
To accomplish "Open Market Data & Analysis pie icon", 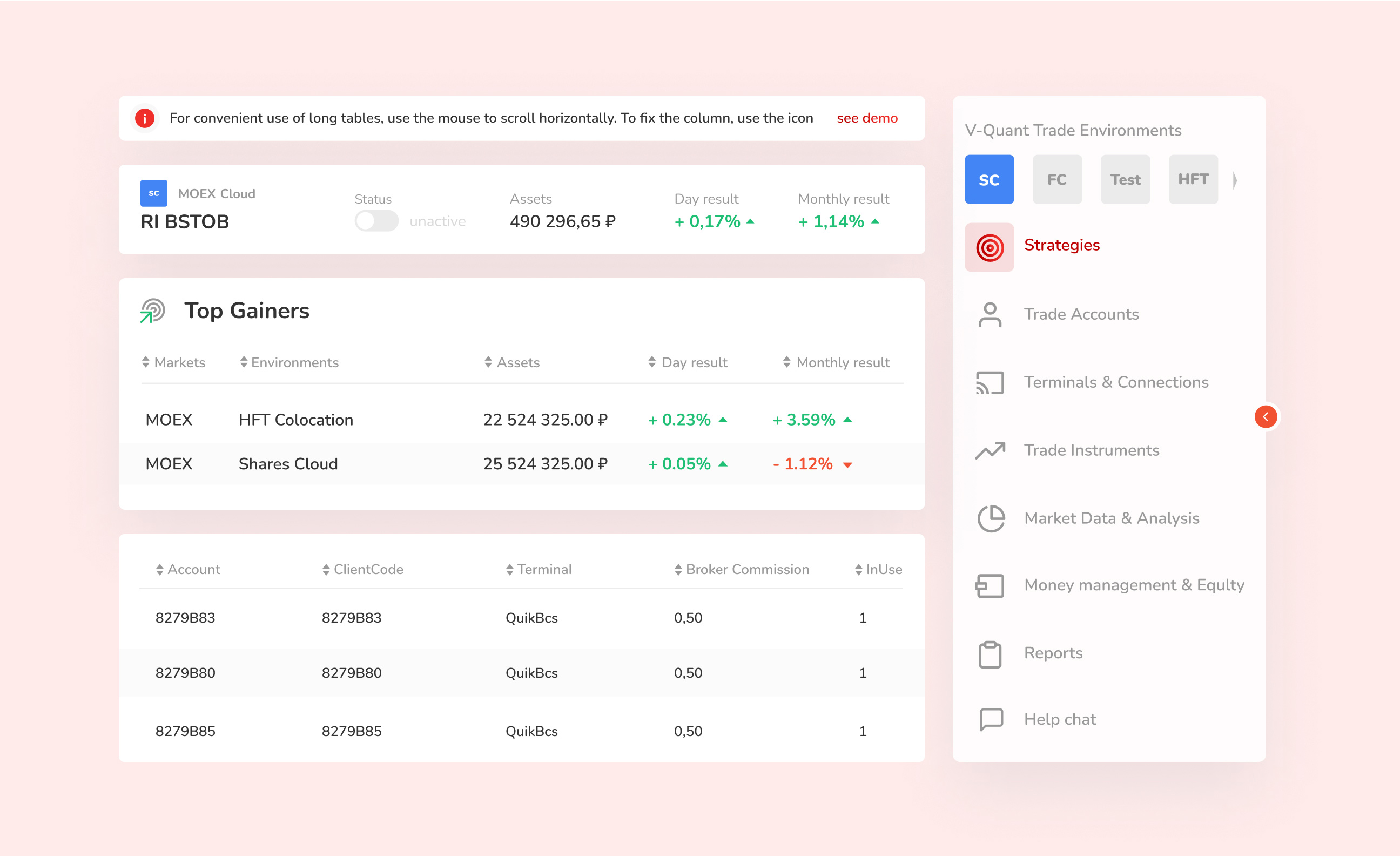I will click(991, 518).
